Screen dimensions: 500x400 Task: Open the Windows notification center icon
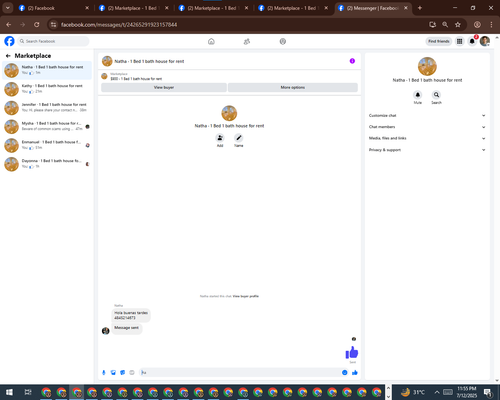(488, 392)
